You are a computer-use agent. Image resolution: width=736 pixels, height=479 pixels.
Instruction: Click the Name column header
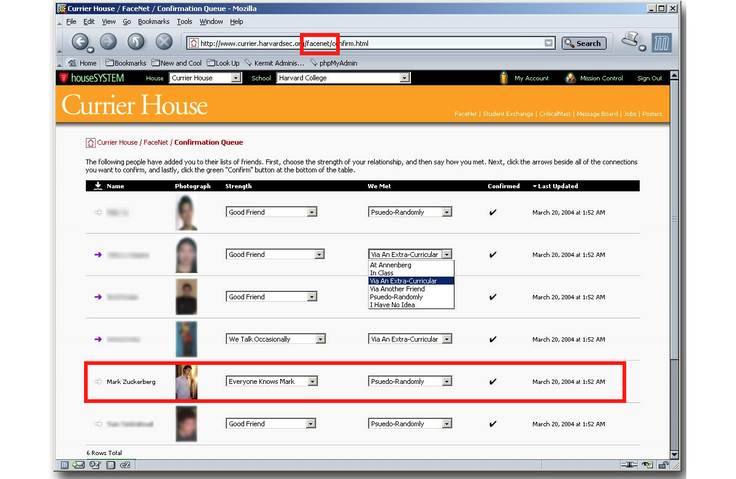[x=115, y=186]
